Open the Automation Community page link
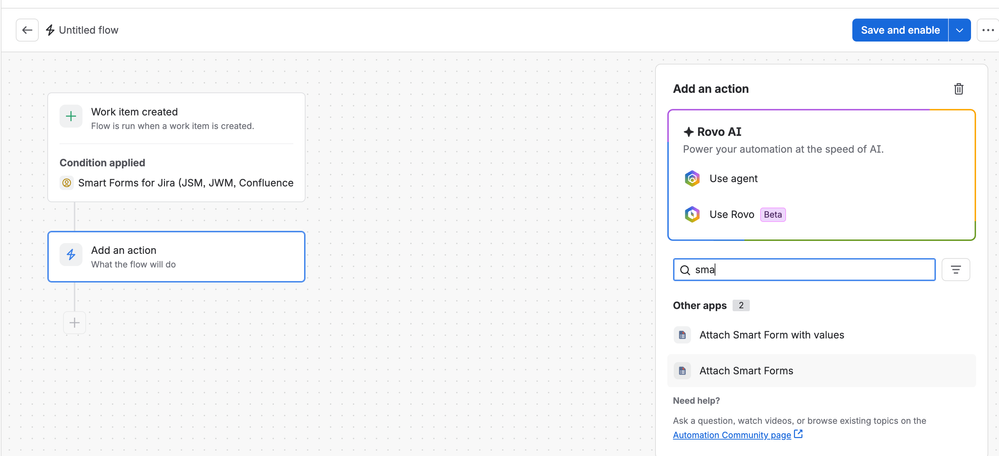This screenshot has width=999, height=456. click(x=732, y=435)
